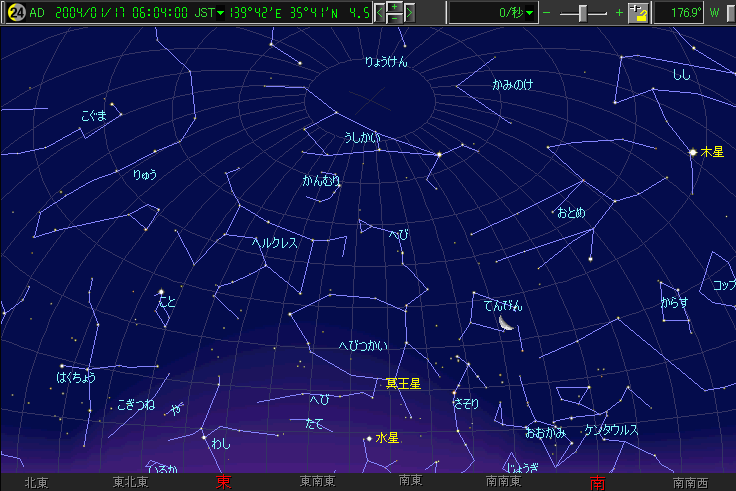Select the red 南 direction label

597,482
